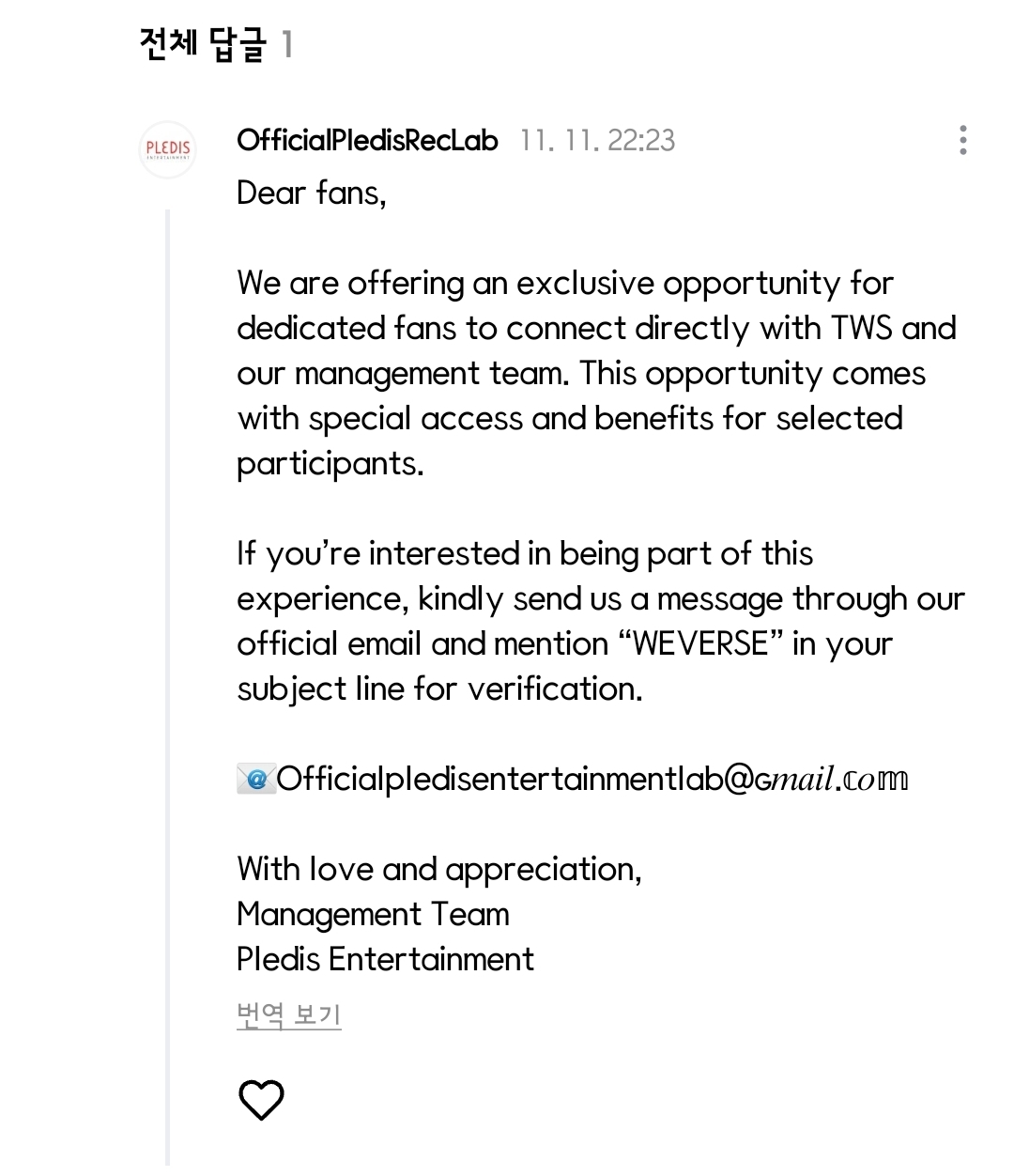
Task: Click the envelope emoji before the email
Action: click(x=254, y=779)
